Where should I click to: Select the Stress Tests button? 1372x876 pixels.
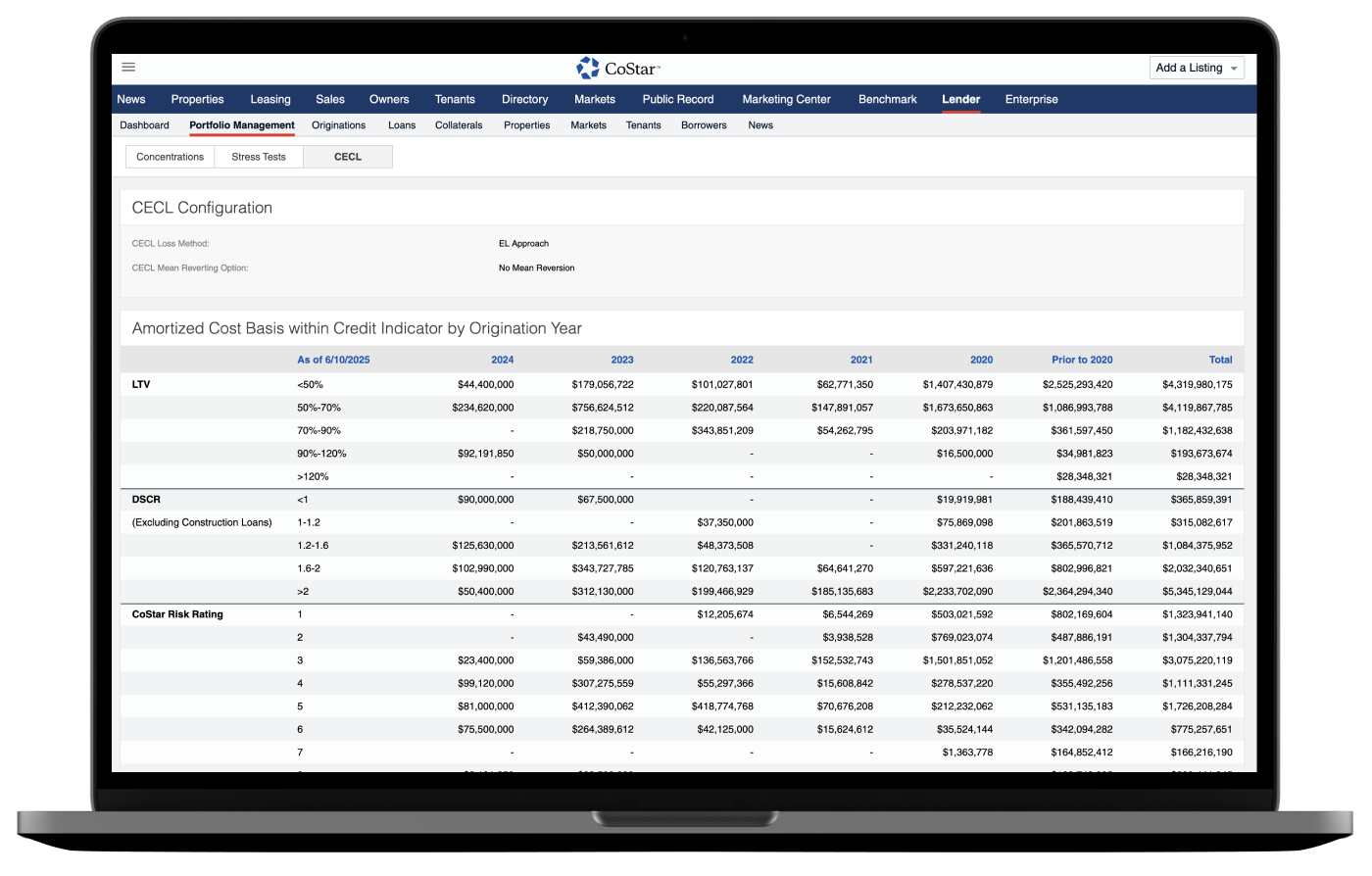click(x=259, y=157)
